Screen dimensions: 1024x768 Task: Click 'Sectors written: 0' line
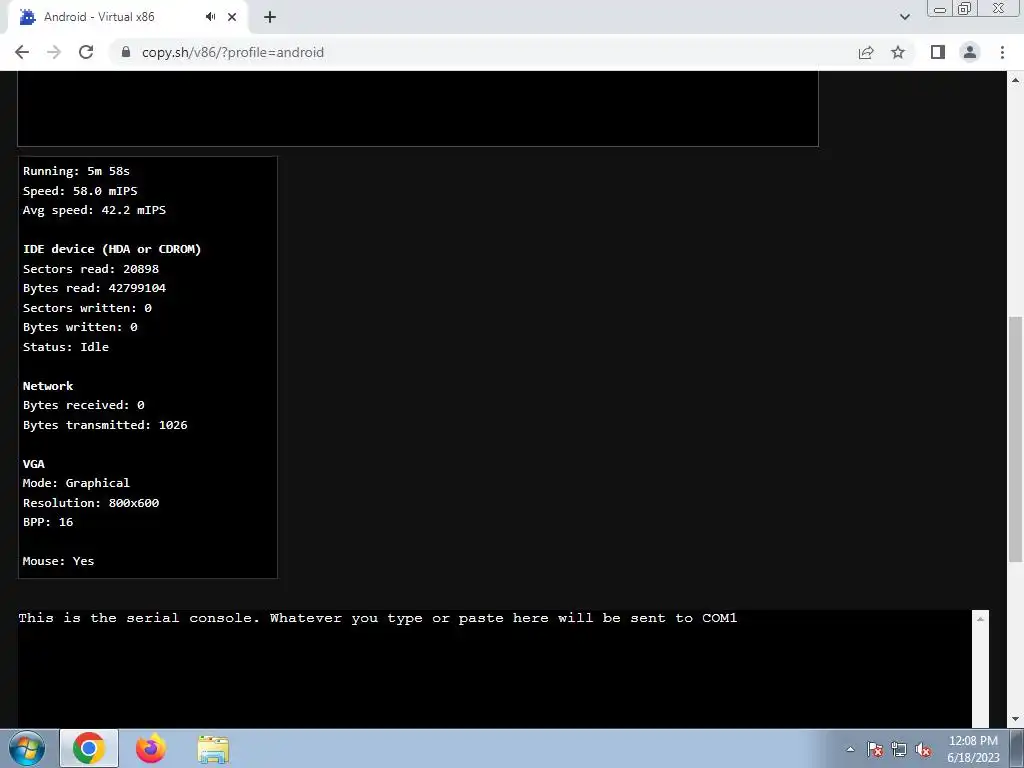[88, 308]
